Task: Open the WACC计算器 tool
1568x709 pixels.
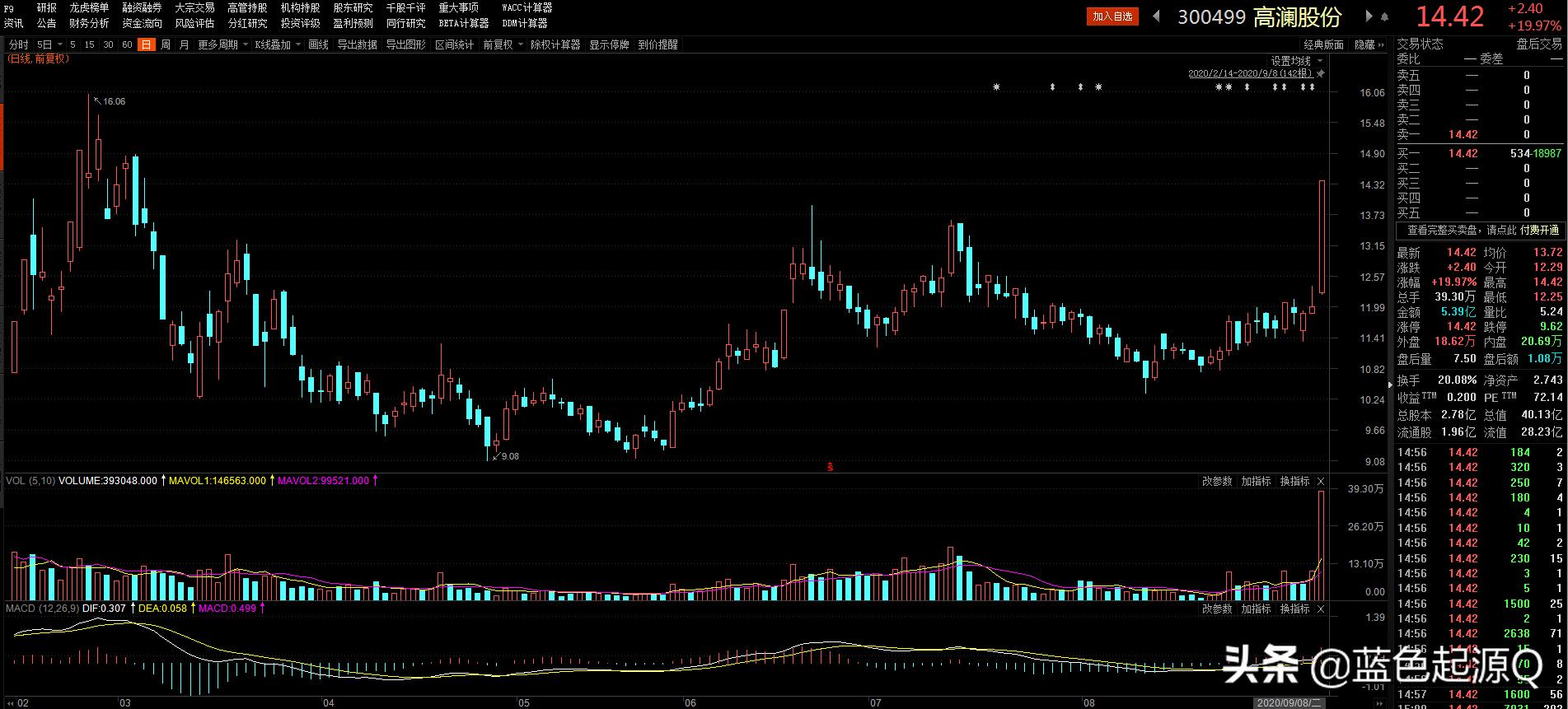Action: pos(527,8)
